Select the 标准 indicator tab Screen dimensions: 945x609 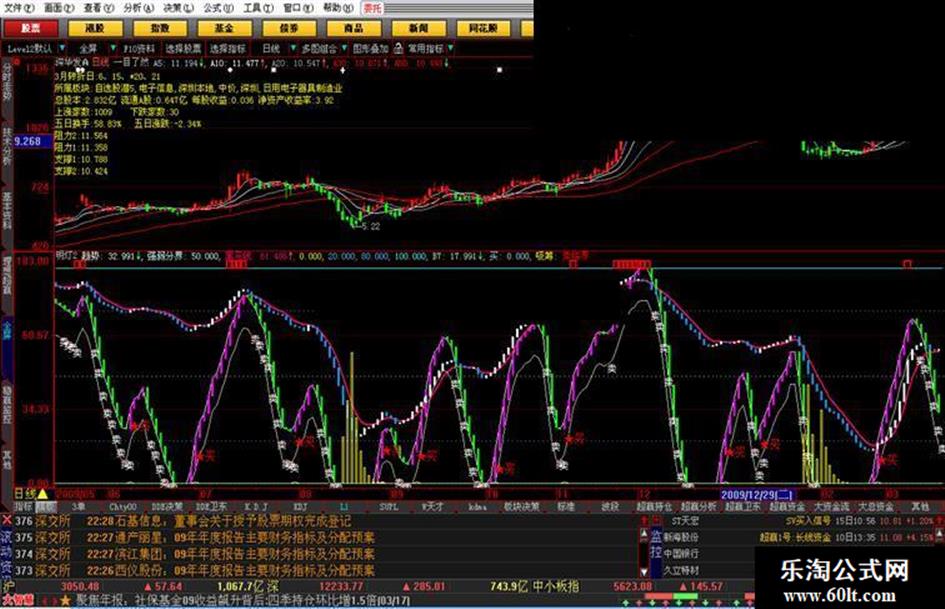[x=566, y=507]
